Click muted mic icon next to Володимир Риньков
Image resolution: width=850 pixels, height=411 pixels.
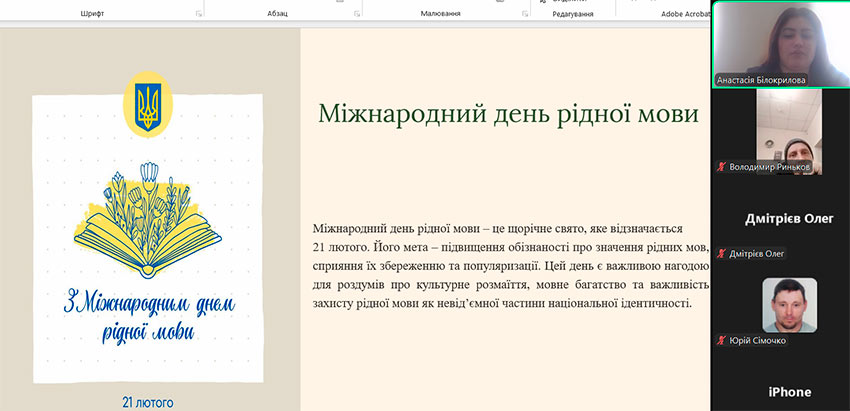click(721, 167)
